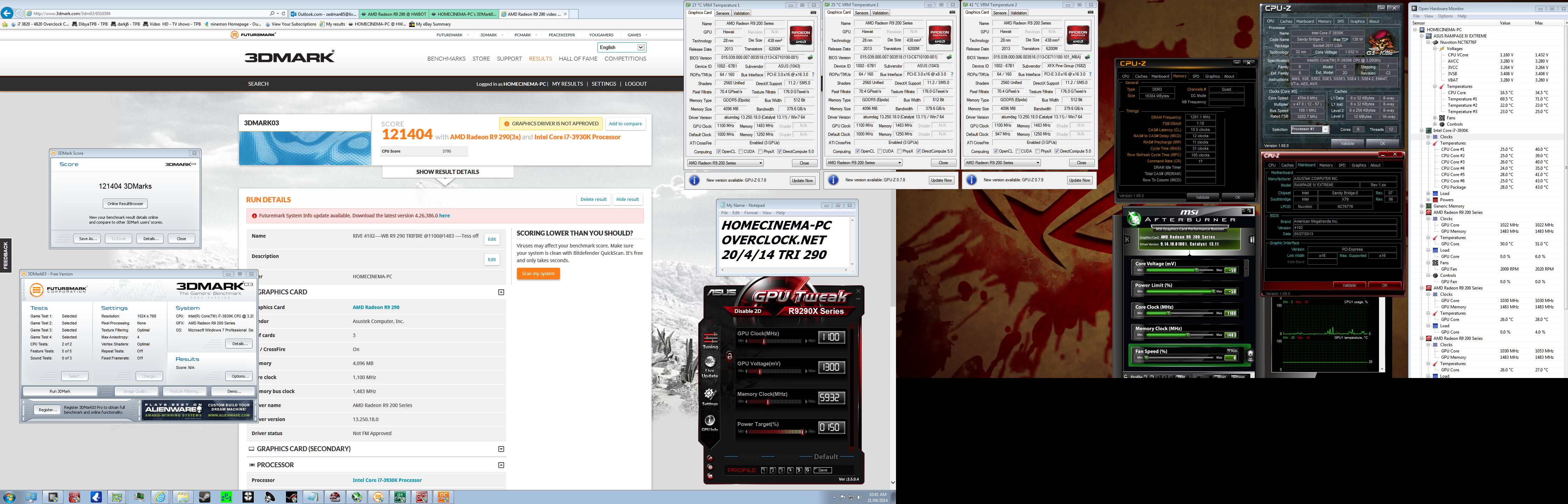Open the Steam icon on the taskbar

pos(204,497)
